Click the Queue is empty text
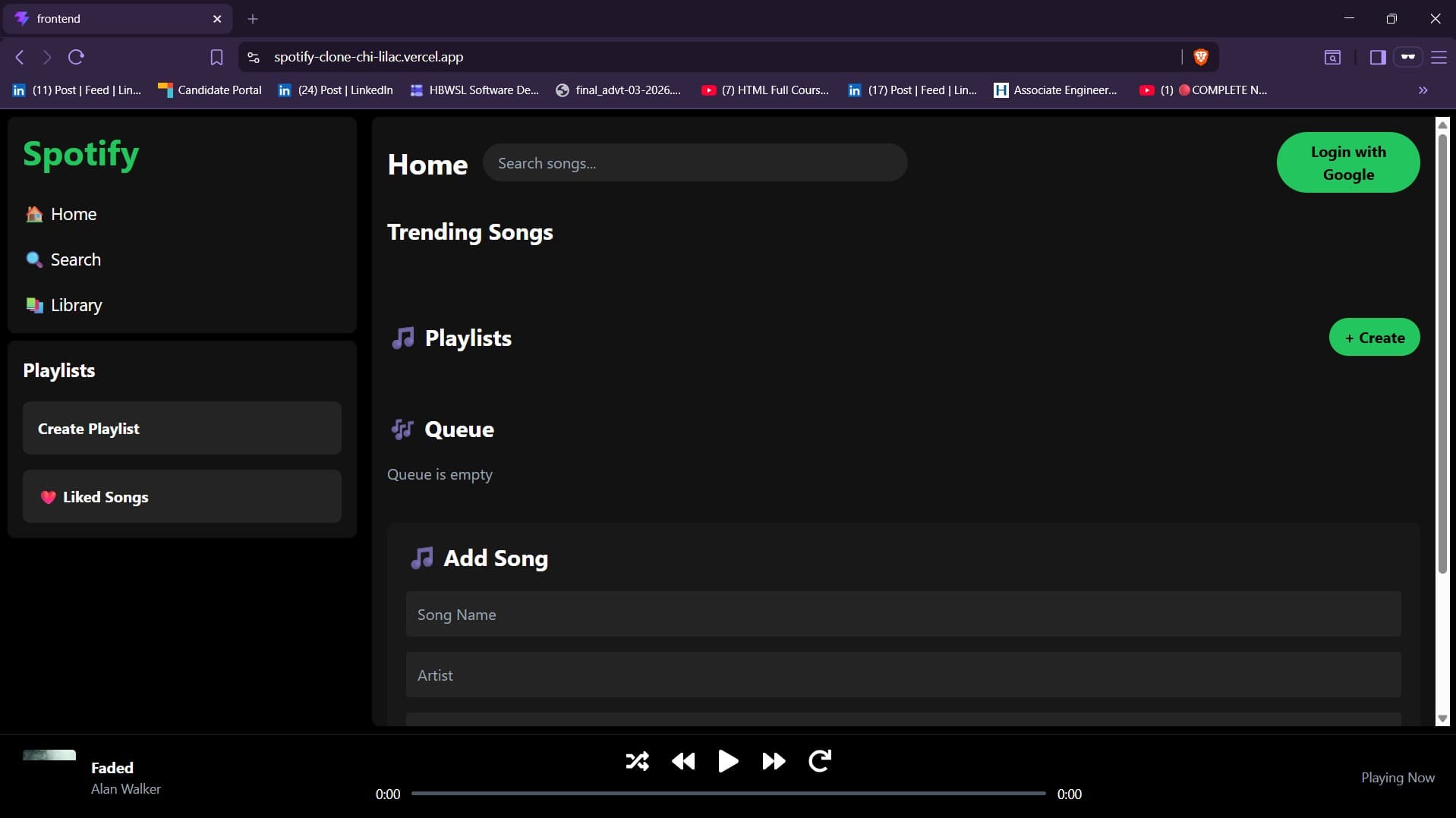Viewport: 1456px width, 818px height. pyautogui.click(x=440, y=474)
